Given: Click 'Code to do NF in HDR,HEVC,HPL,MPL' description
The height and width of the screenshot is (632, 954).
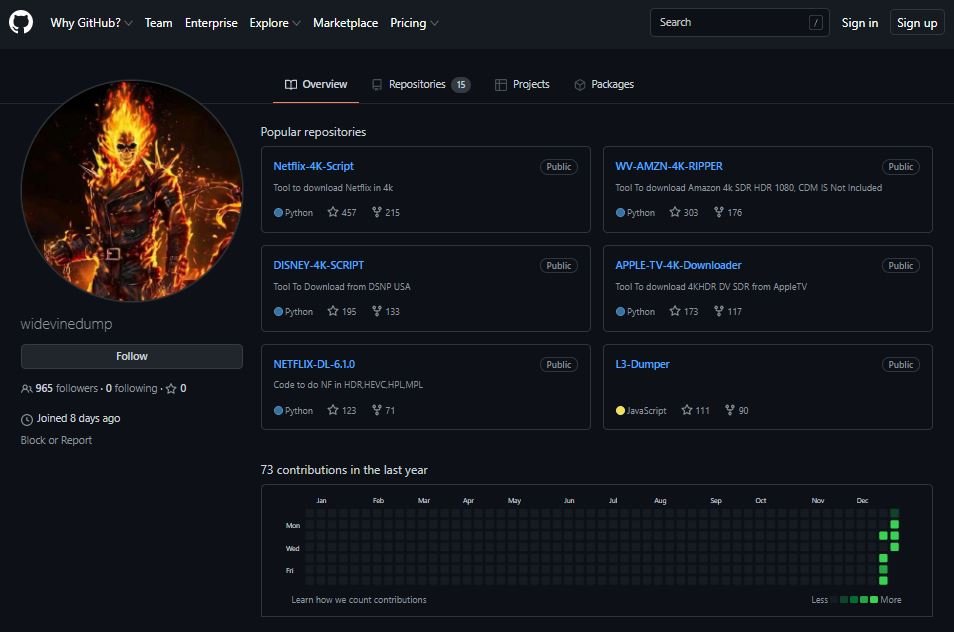Looking at the screenshot, I should pos(348,385).
